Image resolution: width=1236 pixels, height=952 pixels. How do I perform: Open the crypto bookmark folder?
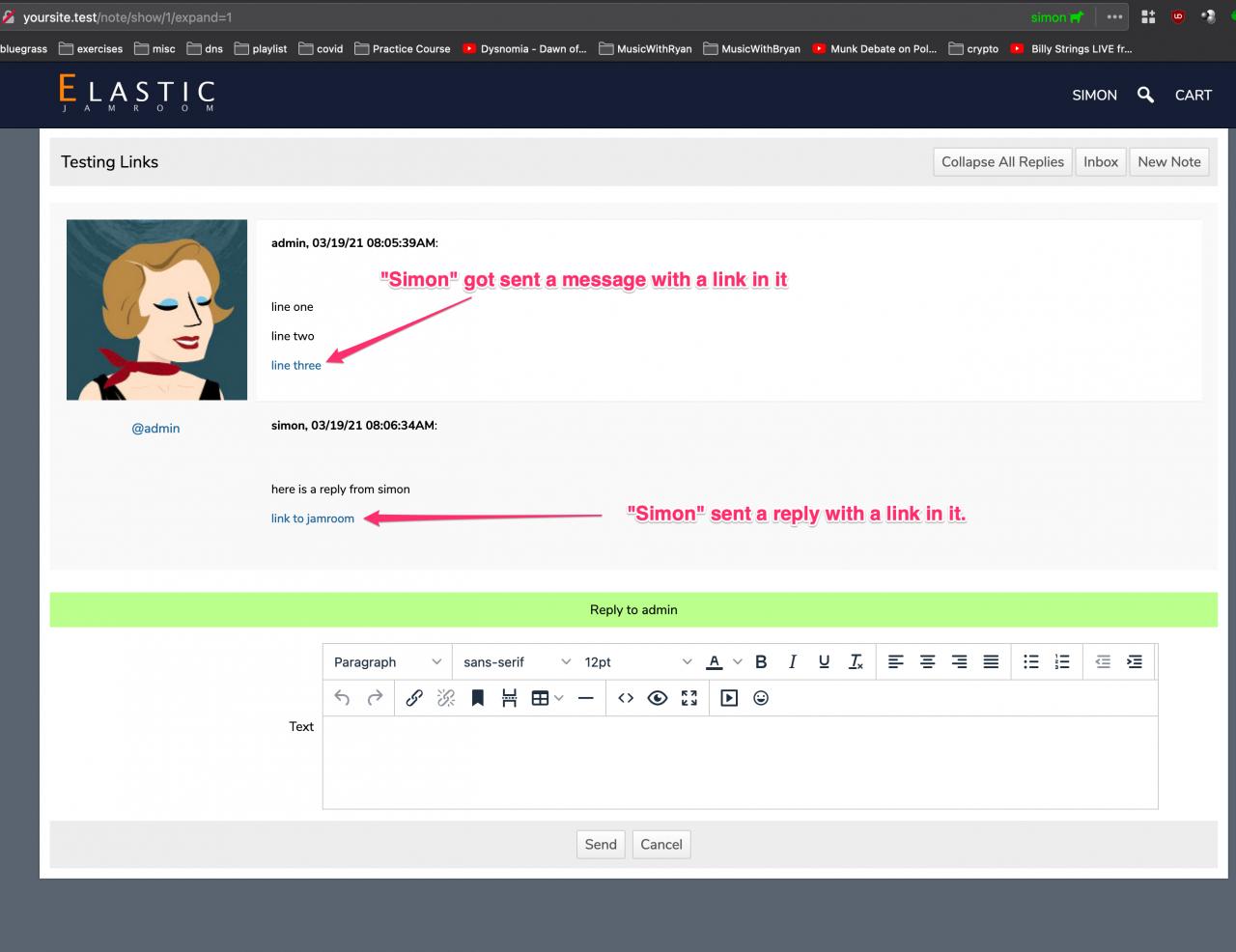pyautogui.click(x=974, y=48)
